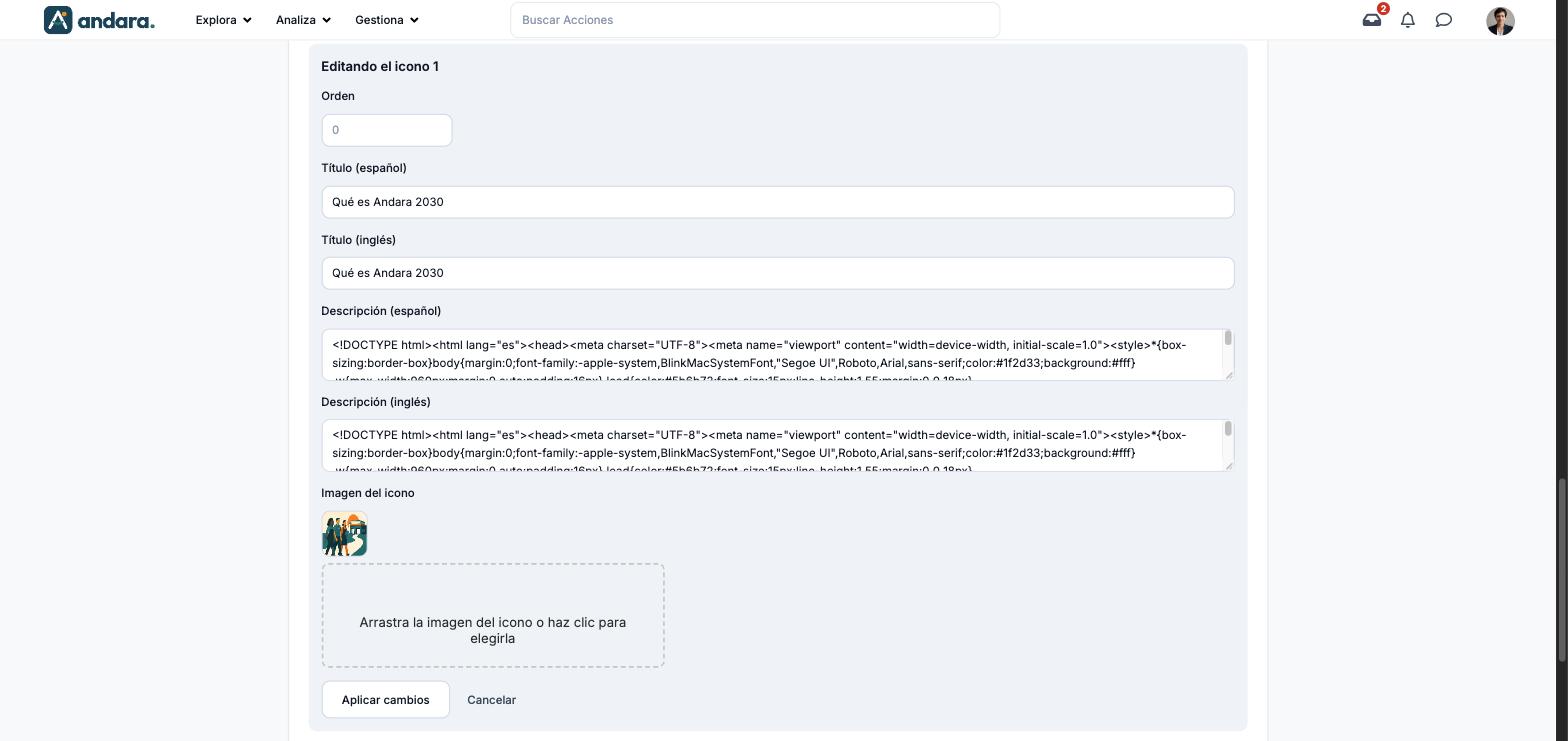
Task: Click the Descripción (inglés) textarea scrollbar
Action: click(1228, 428)
